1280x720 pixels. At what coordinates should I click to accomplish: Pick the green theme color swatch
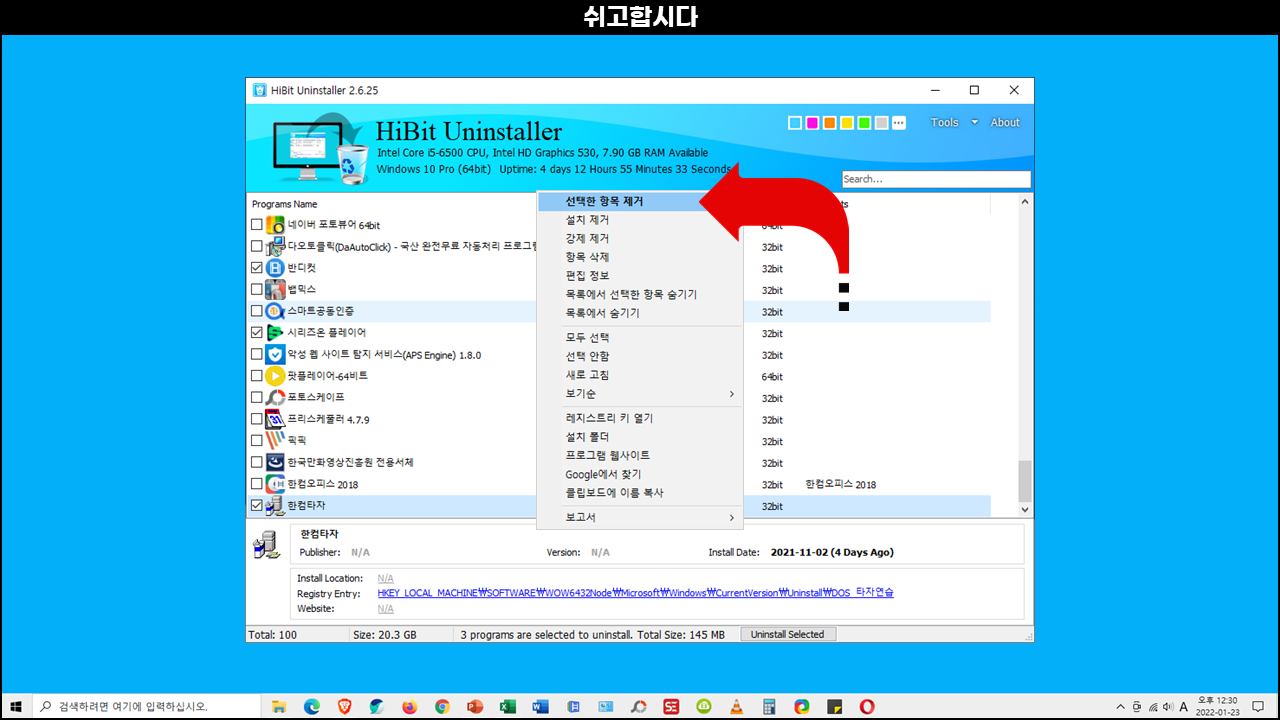click(x=864, y=123)
